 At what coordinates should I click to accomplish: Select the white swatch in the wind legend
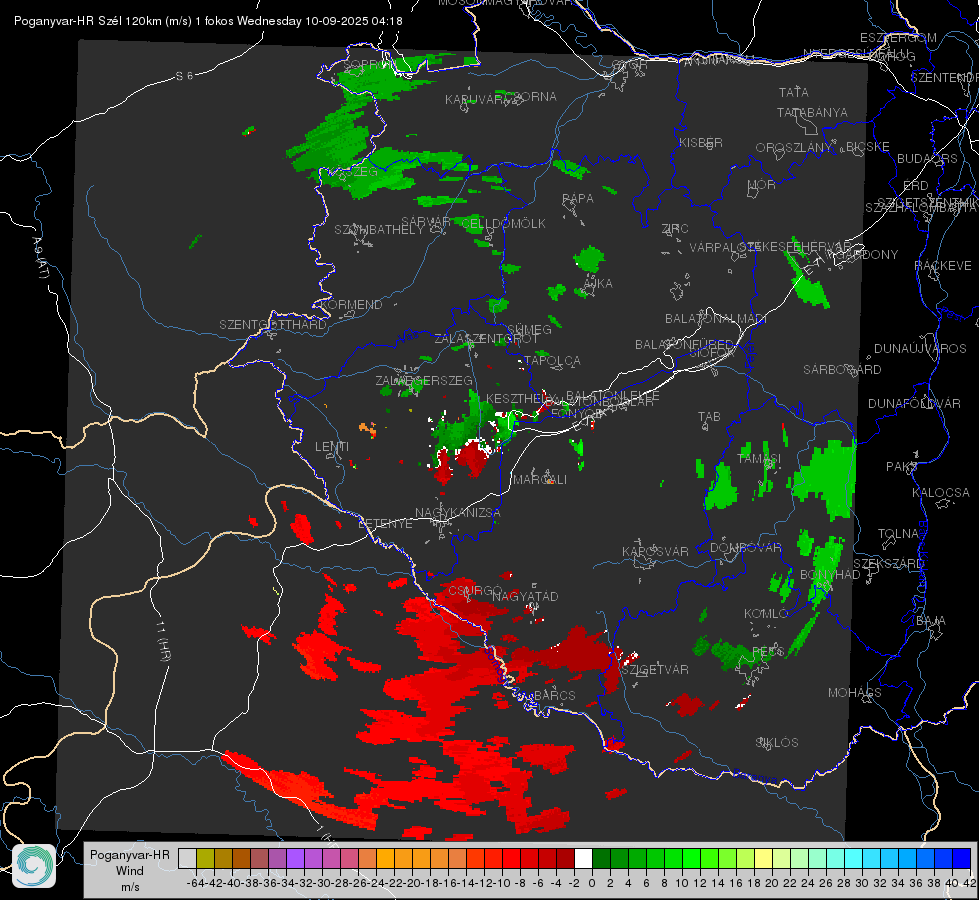[583, 858]
